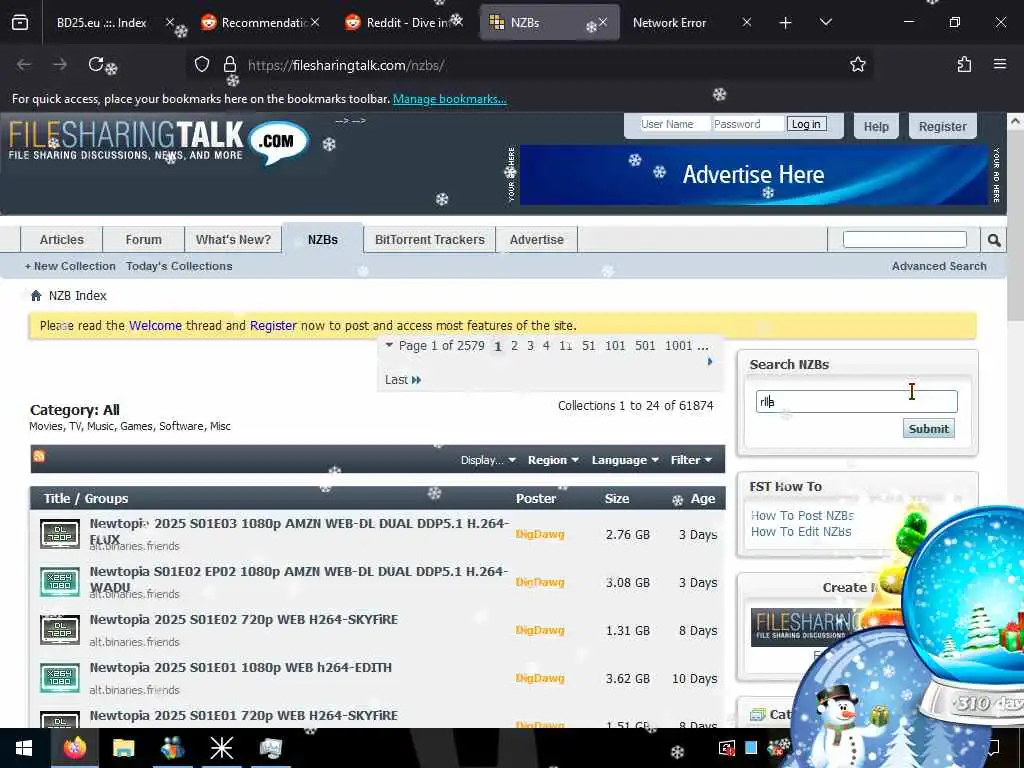
Task: Open the Language dropdown
Action: [x=625, y=460]
